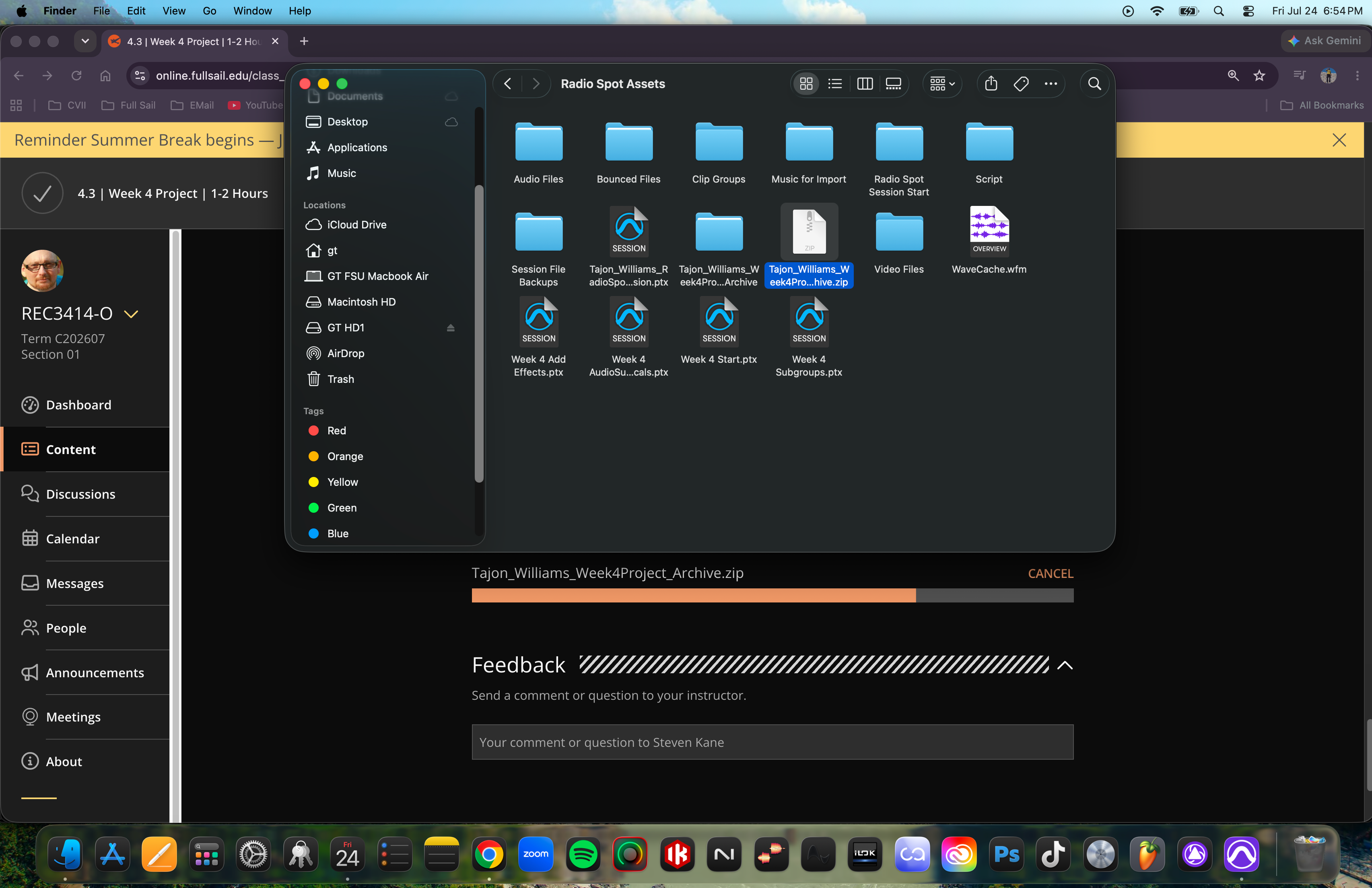Click the upload progress bar
The image size is (1372, 888).
tap(772, 595)
